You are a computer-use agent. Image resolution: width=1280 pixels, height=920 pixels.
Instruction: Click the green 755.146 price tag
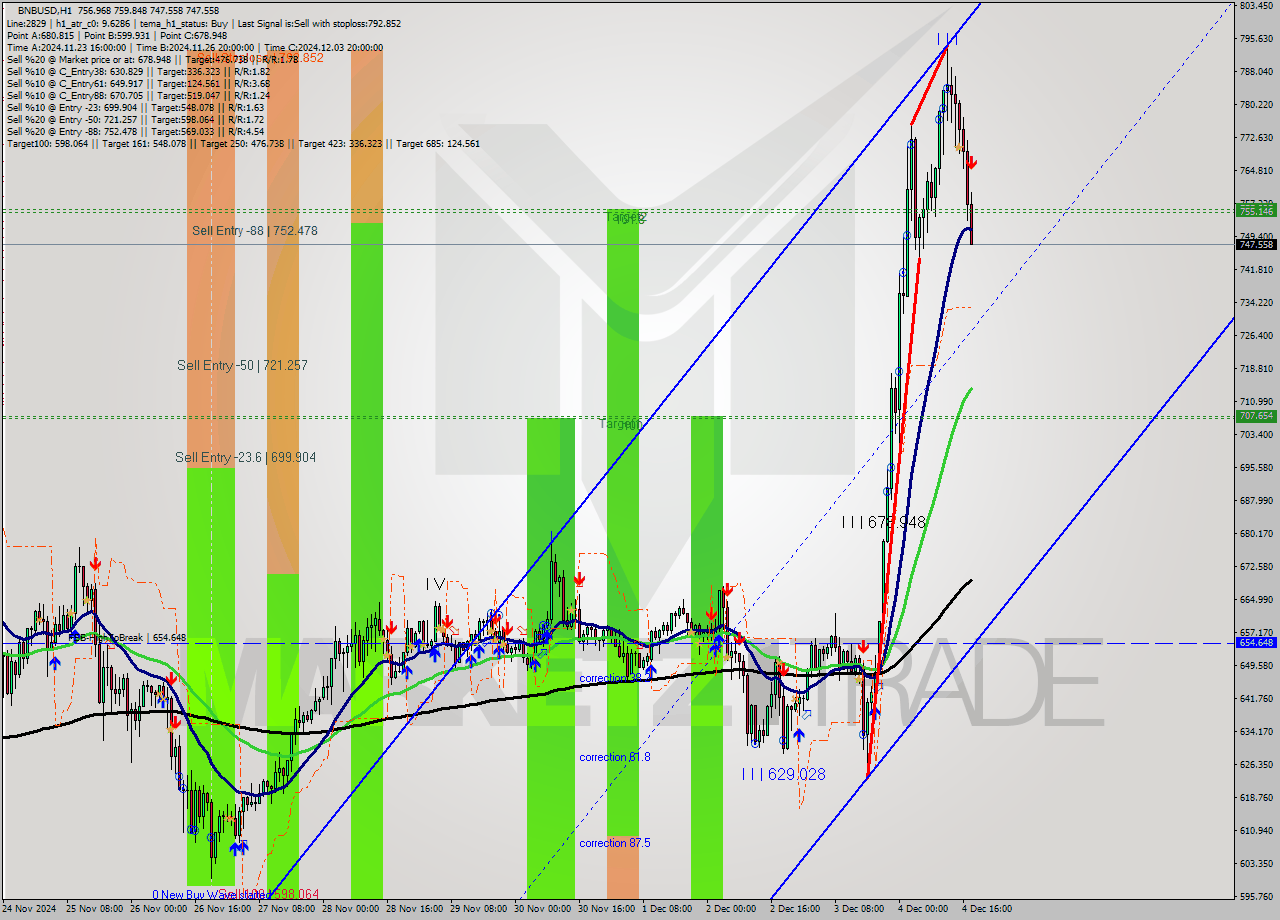point(1257,211)
